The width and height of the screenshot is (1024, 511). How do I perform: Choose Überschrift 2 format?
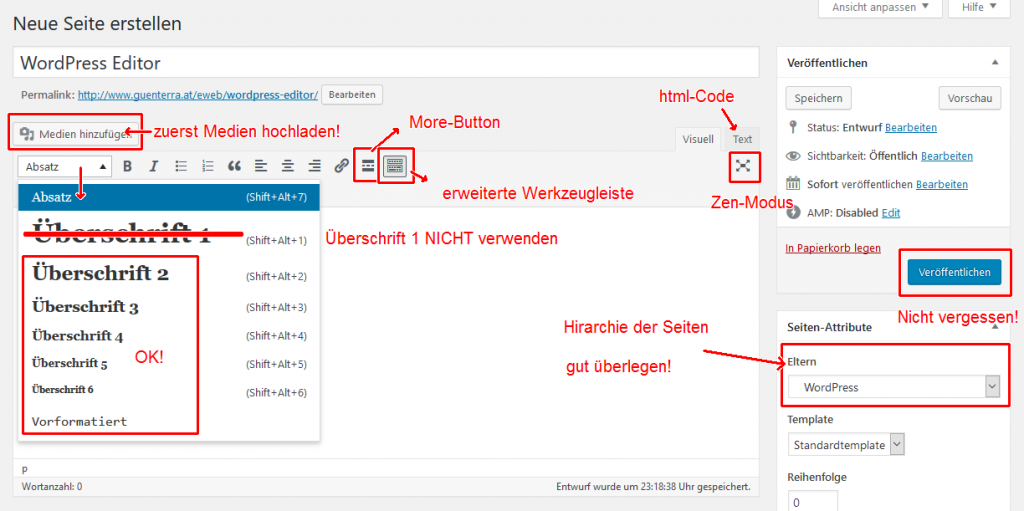click(x=168, y=274)
